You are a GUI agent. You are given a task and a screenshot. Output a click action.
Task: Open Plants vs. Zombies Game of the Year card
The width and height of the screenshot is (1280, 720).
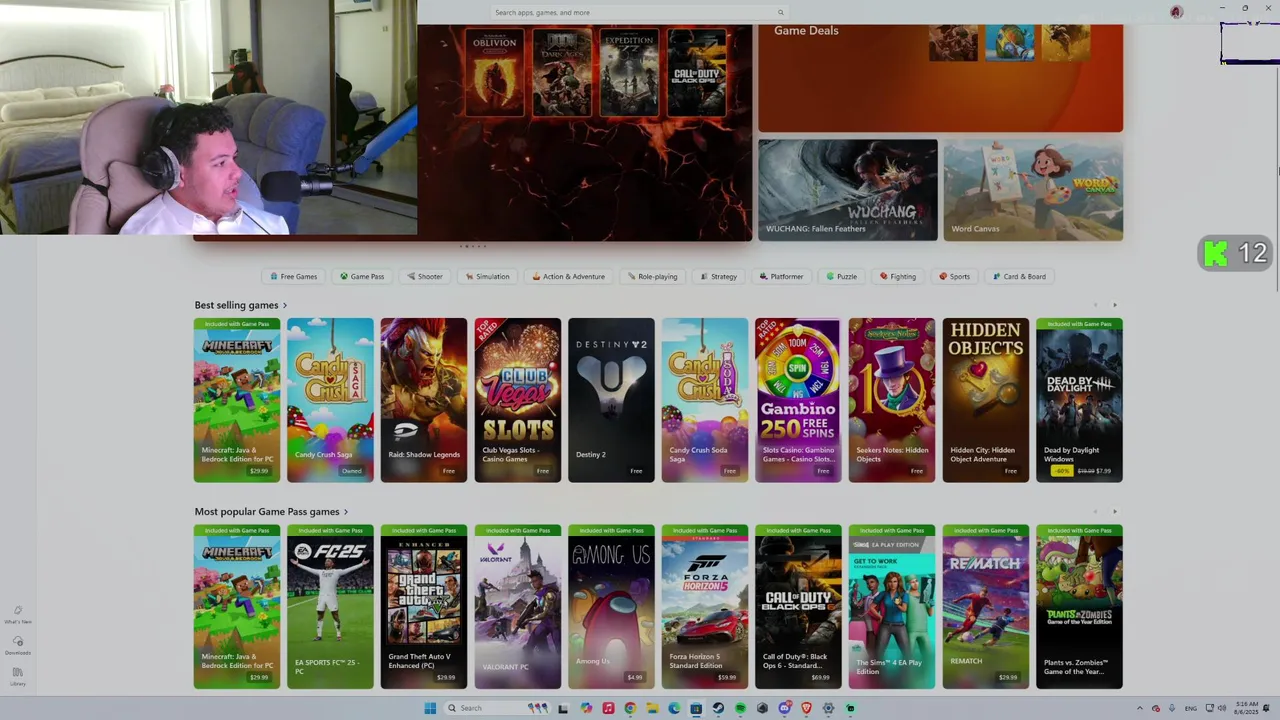pos(1079,607)
